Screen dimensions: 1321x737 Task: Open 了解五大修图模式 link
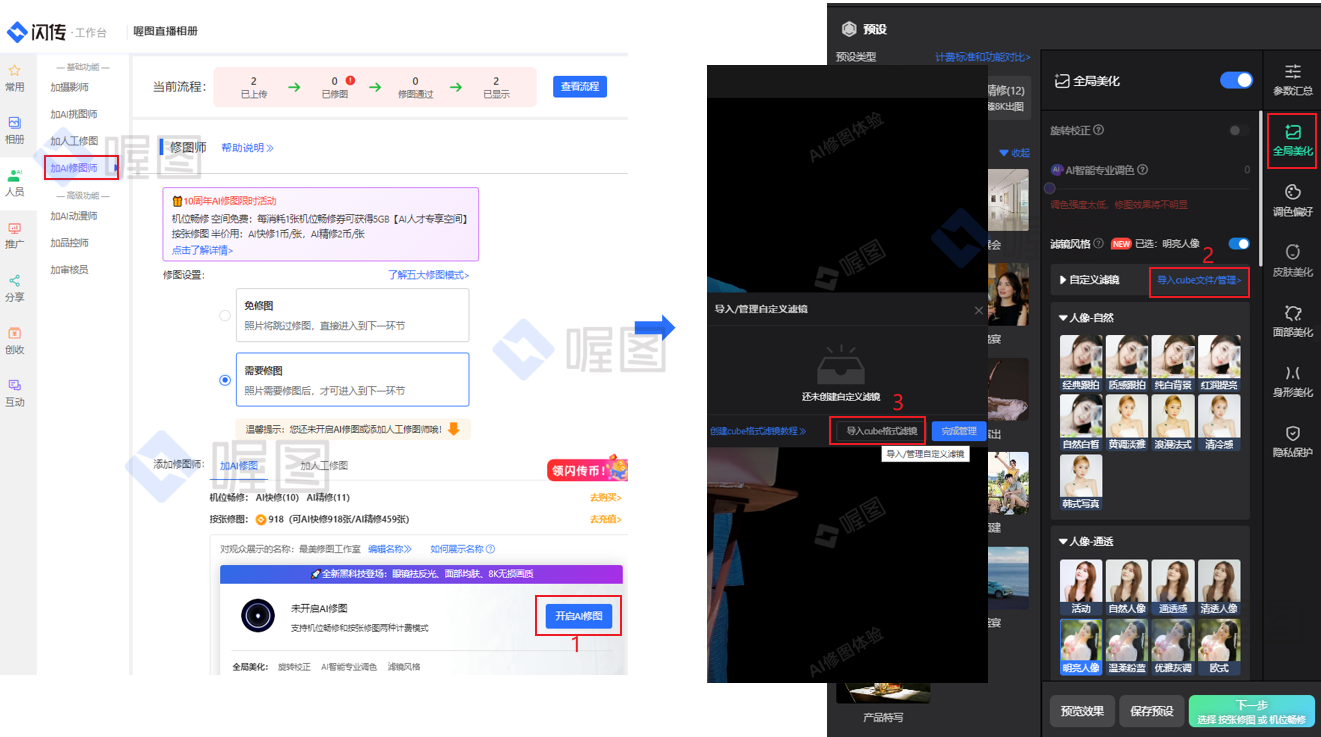(429, 274)
